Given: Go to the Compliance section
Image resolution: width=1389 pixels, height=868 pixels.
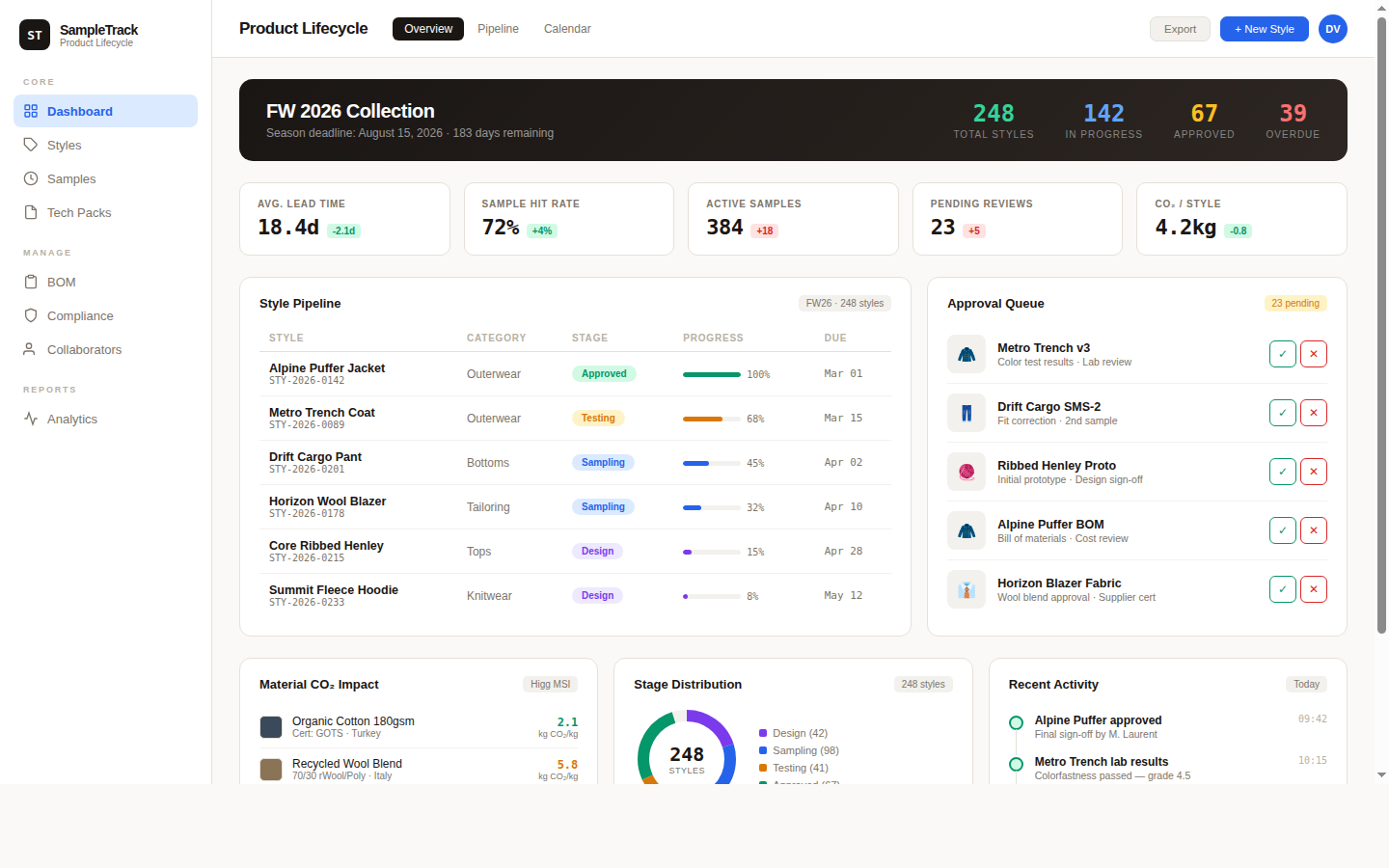Looking at the screenshot, I should (105, 315).
